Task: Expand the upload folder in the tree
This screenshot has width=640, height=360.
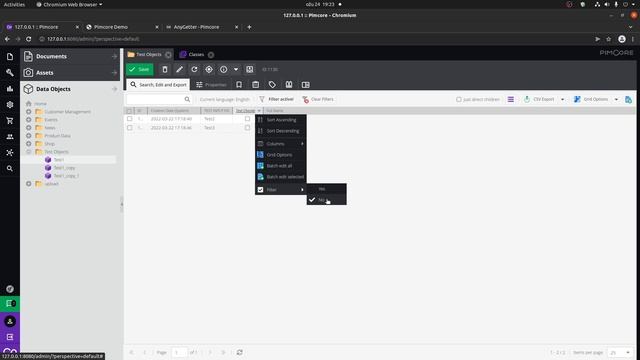Action: [x=29, y=184]
